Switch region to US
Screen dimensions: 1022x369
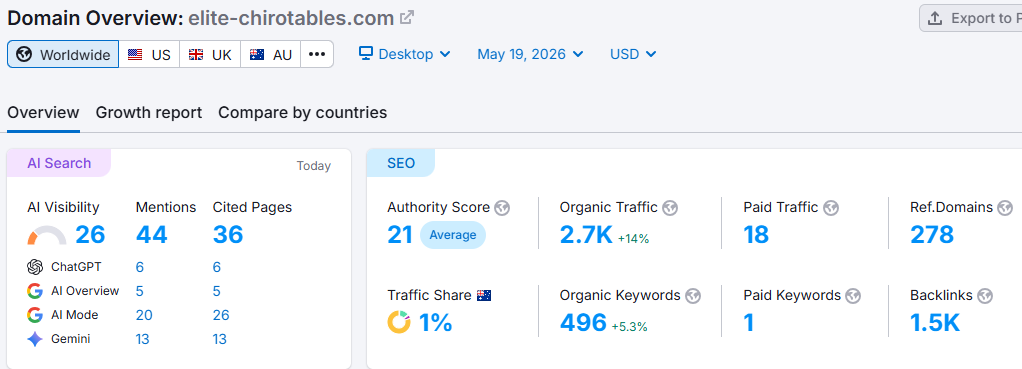click(149, 54)
